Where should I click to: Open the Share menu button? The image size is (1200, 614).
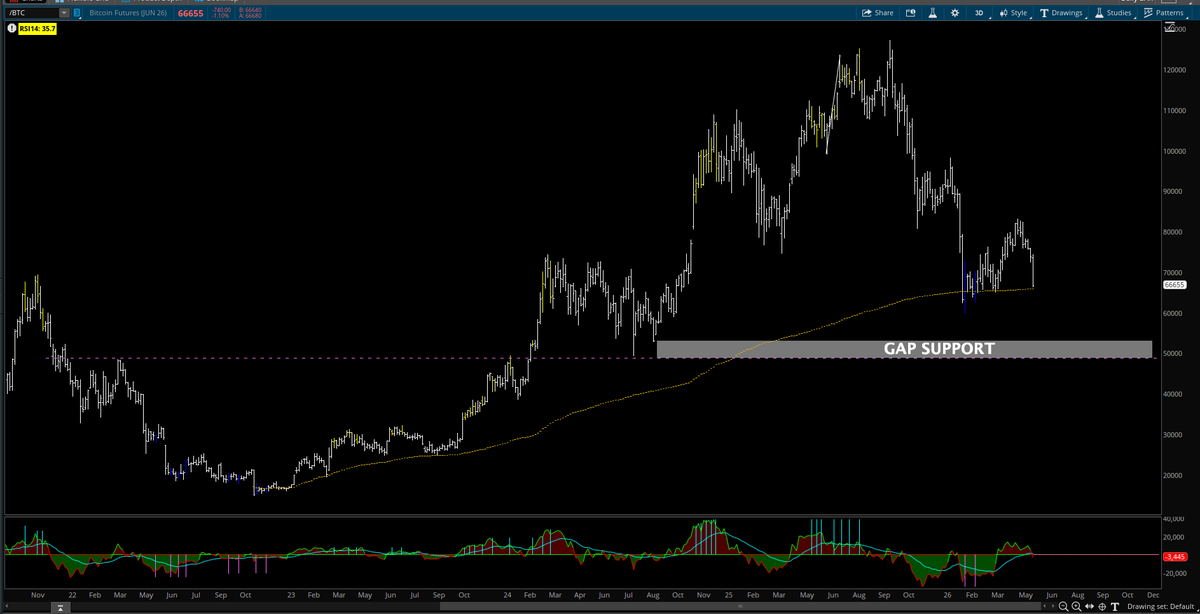click(x=877, y=13)
